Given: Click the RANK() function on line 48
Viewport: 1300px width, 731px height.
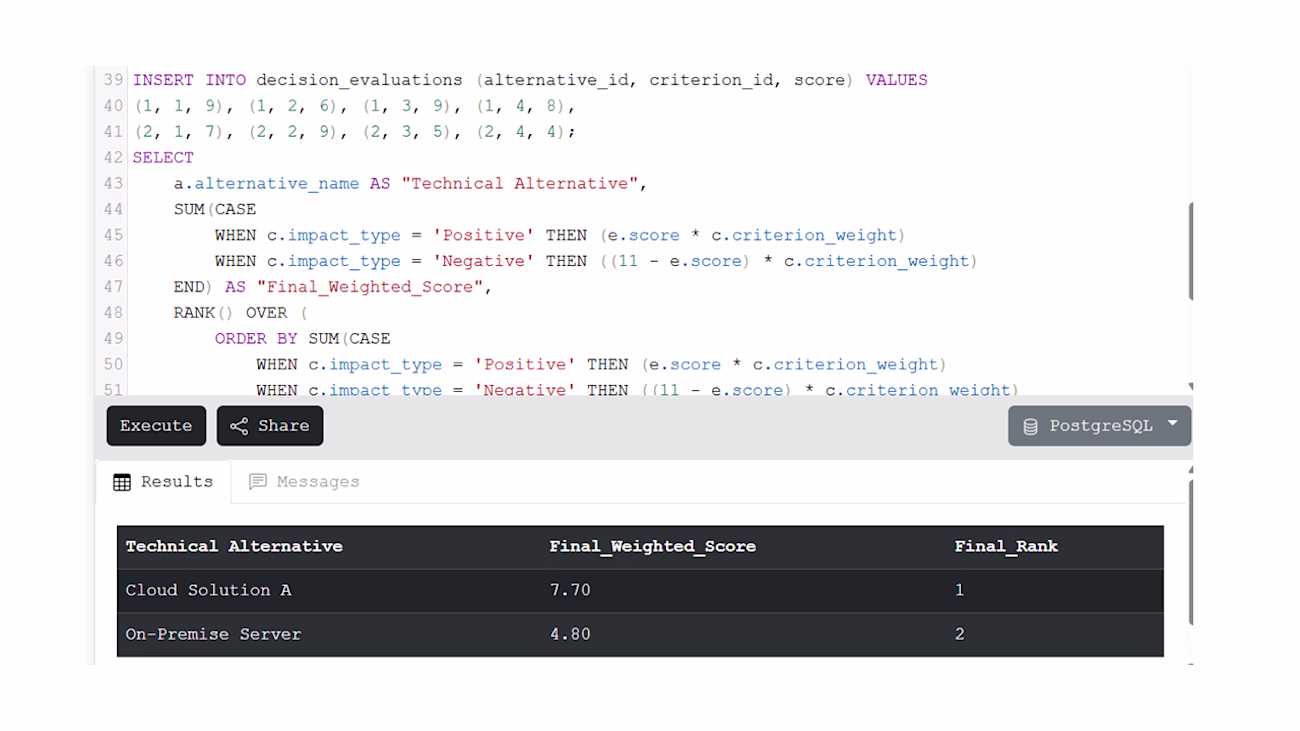Looking at the screenshot, I should tap(204, 313).
